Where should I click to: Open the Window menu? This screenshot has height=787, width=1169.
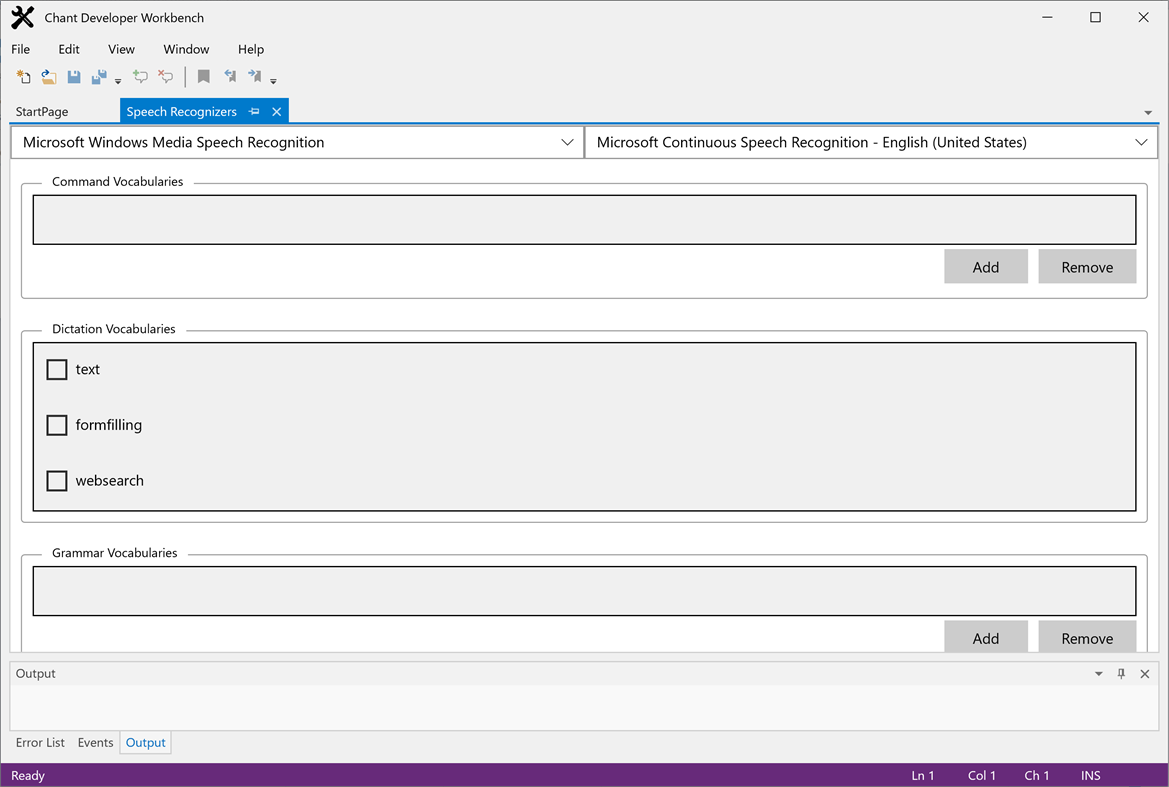(186, 49)
